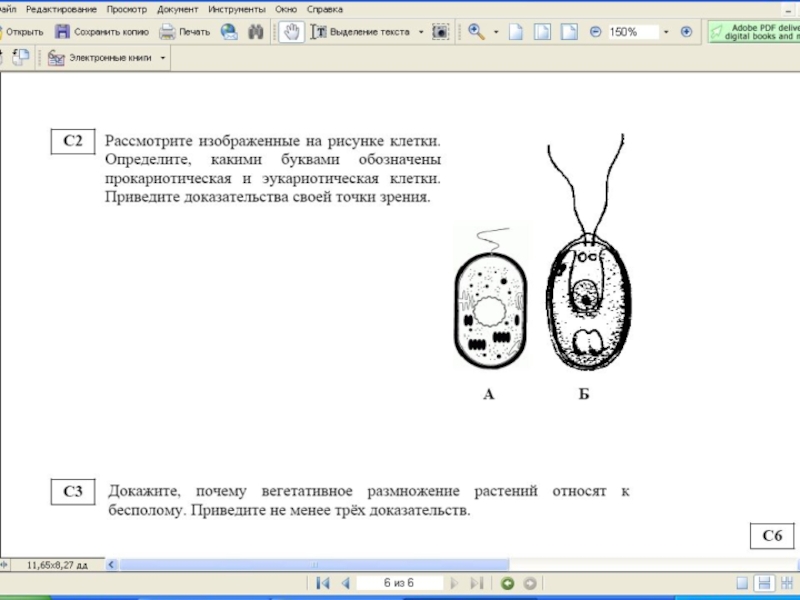Enable single page layout view
This screenshot has width=800, height=600.
coord(743,583)
